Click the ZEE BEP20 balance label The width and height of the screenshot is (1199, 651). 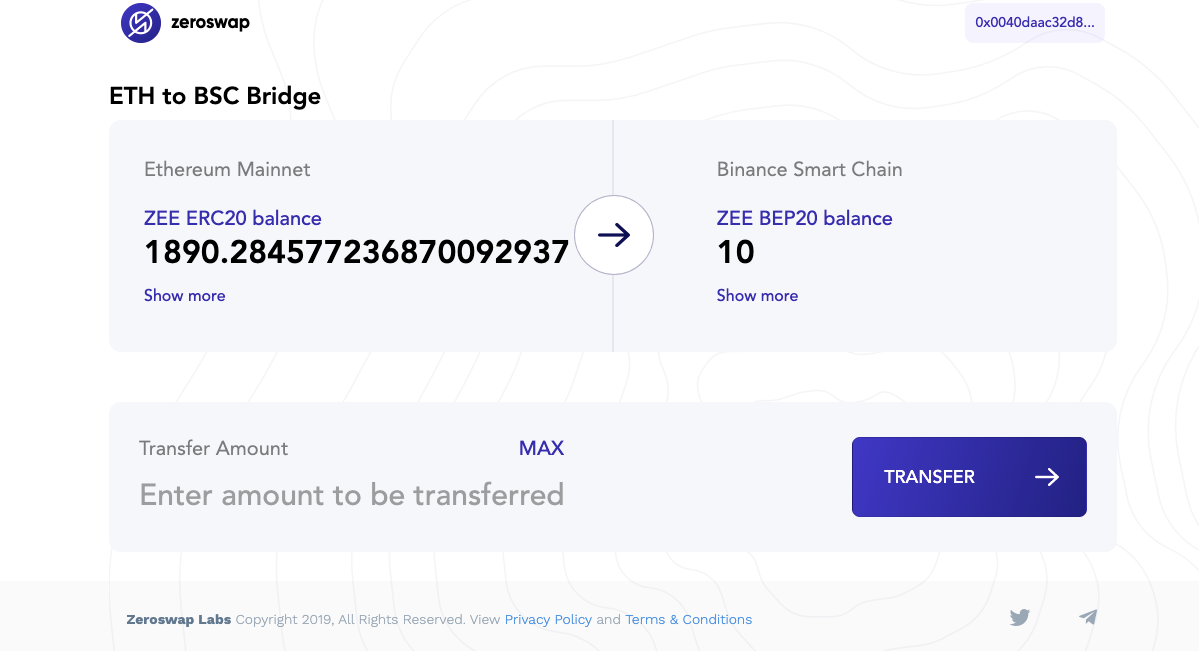point(804,219)
